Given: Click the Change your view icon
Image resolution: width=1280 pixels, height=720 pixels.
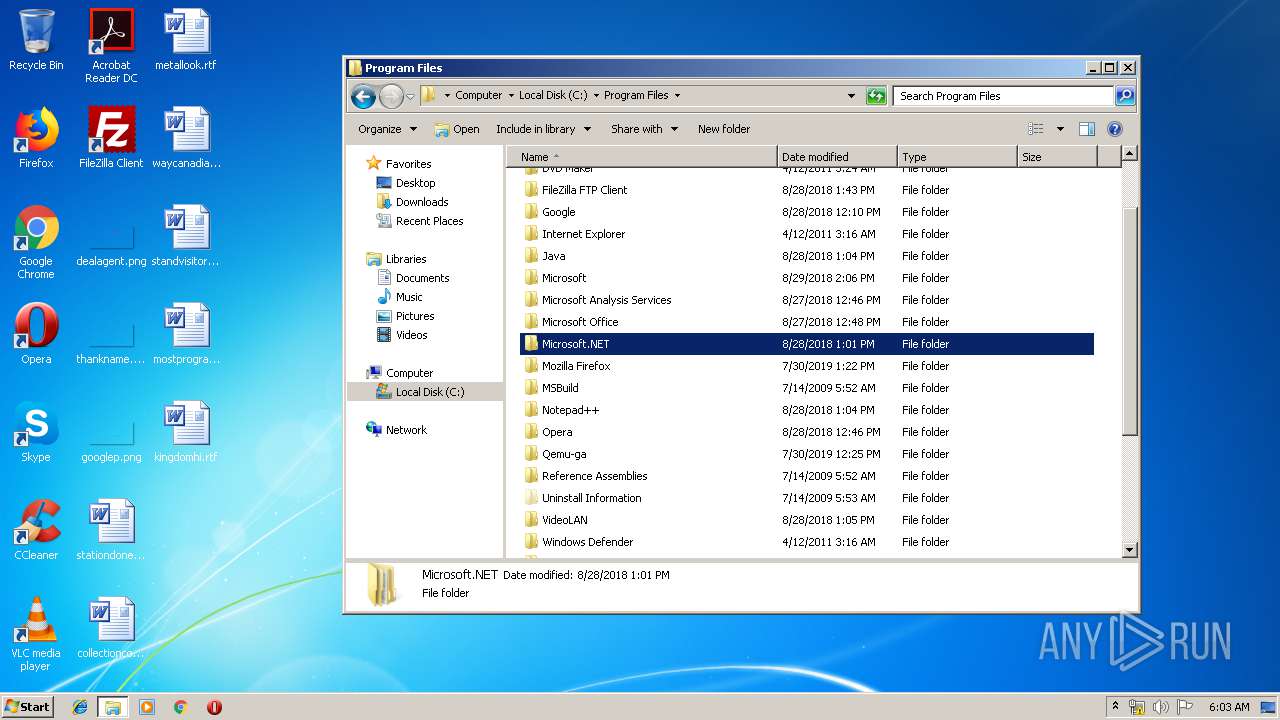Looking at the screenshot, I should [x=1036, y=129].
